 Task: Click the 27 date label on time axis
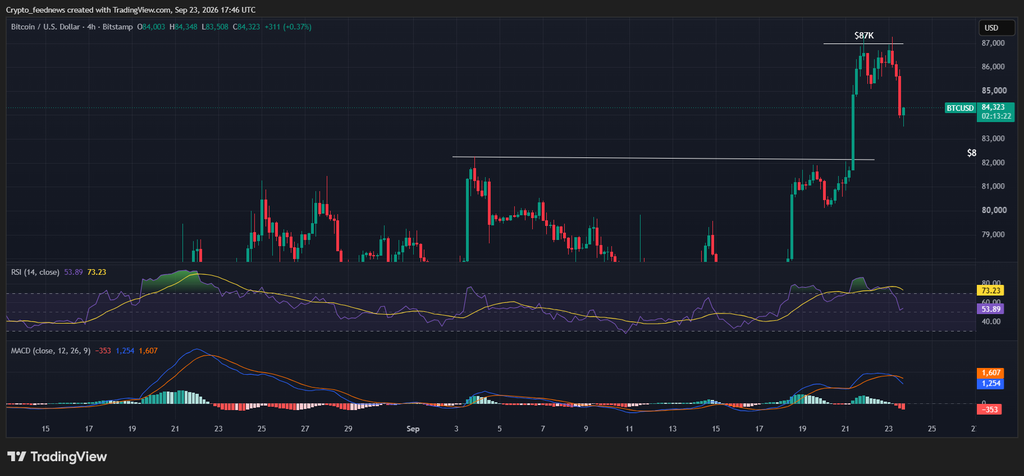point(305,429)
